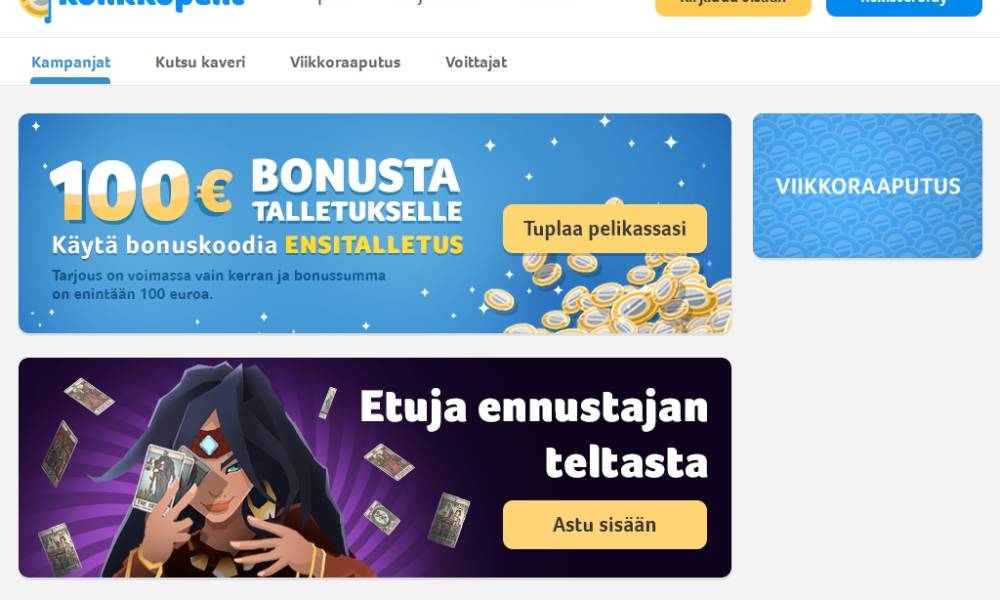Click the Tarjous on voimassa terms text
Viewport: 1000px width, 600px height.
point(219,284)
